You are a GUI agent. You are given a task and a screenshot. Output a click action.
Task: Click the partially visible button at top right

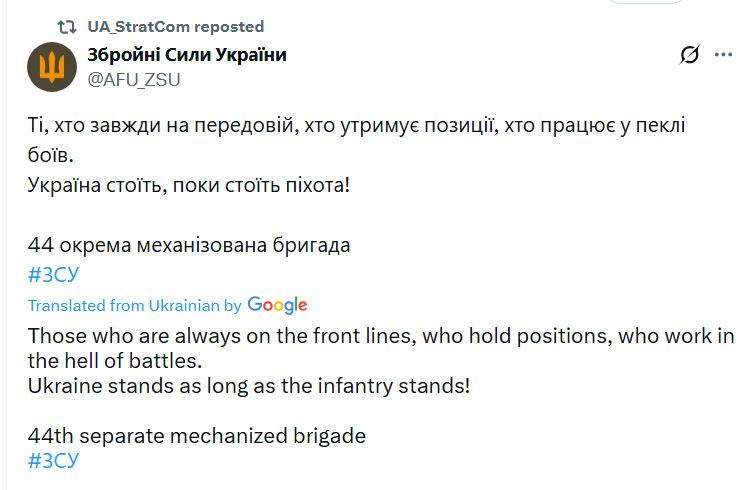pyautogui.click(x=646, y=2)
